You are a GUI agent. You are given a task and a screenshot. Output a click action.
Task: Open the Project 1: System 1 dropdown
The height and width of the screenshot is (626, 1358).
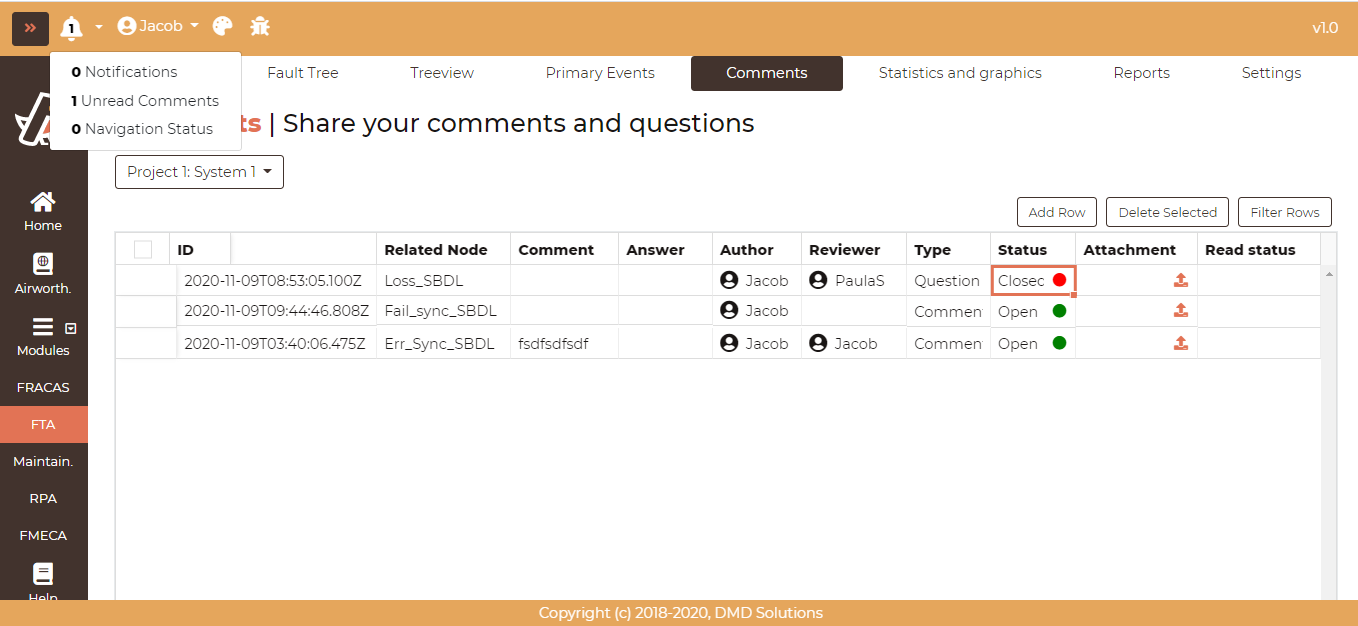[x=199, y=172]
